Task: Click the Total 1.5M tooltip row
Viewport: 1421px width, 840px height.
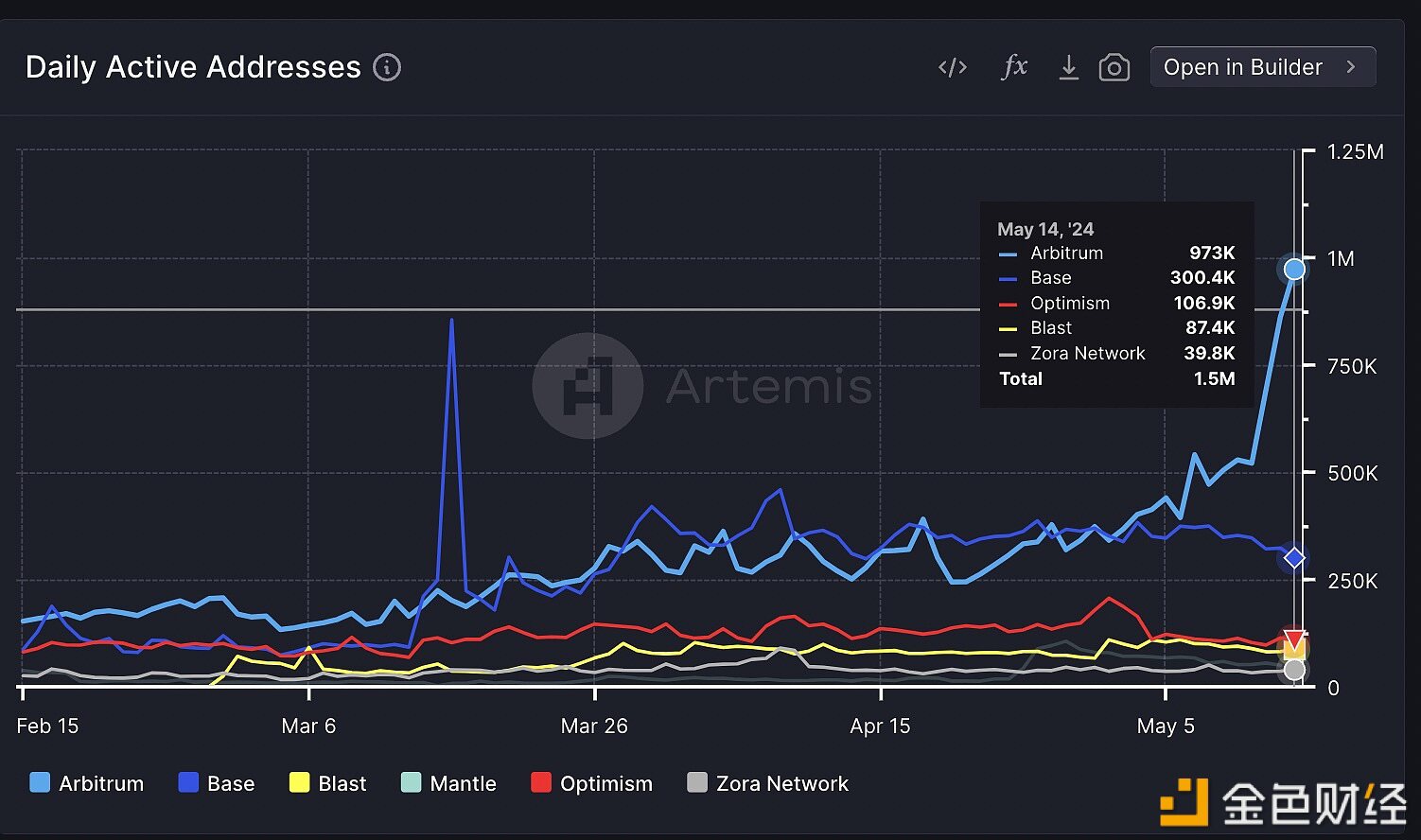Action: tap(1117, 378)
